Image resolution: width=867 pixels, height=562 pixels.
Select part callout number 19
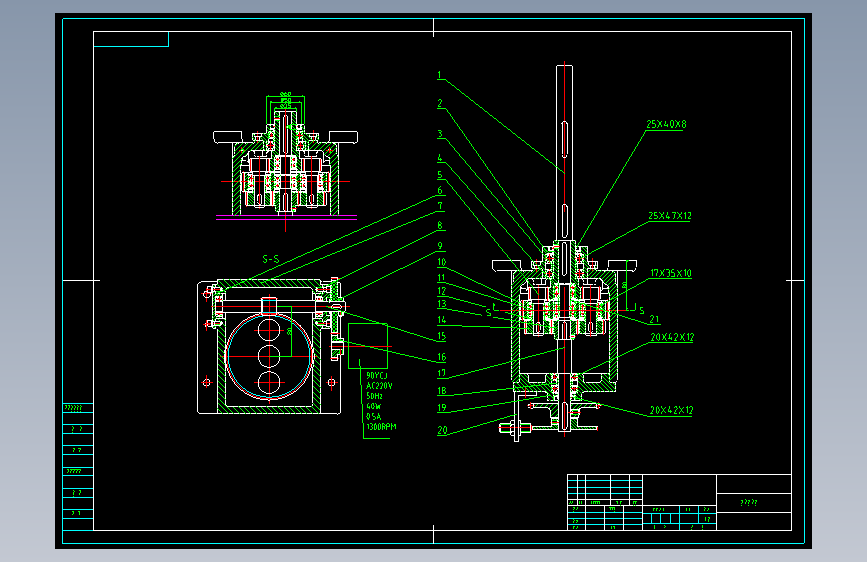442,408
